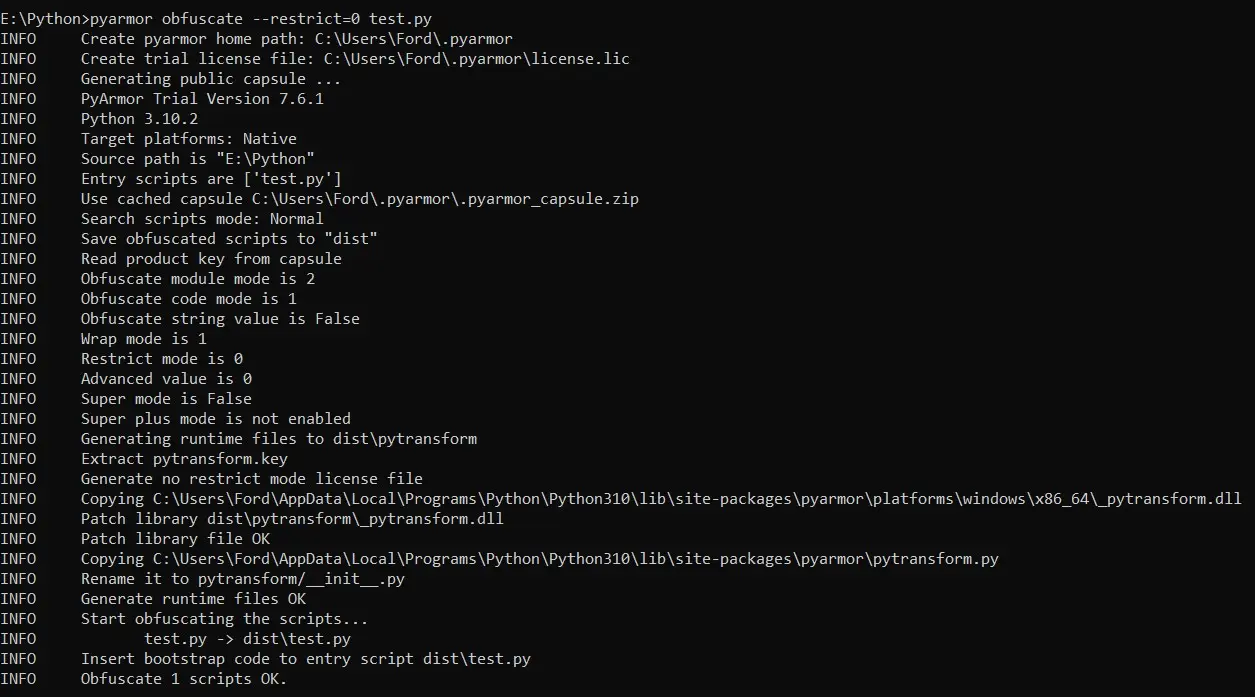Click the 'Obfuscate module mode is 2' line
Screen dimensions: 1255x697
pyautogui.click(x=197, y=279)
